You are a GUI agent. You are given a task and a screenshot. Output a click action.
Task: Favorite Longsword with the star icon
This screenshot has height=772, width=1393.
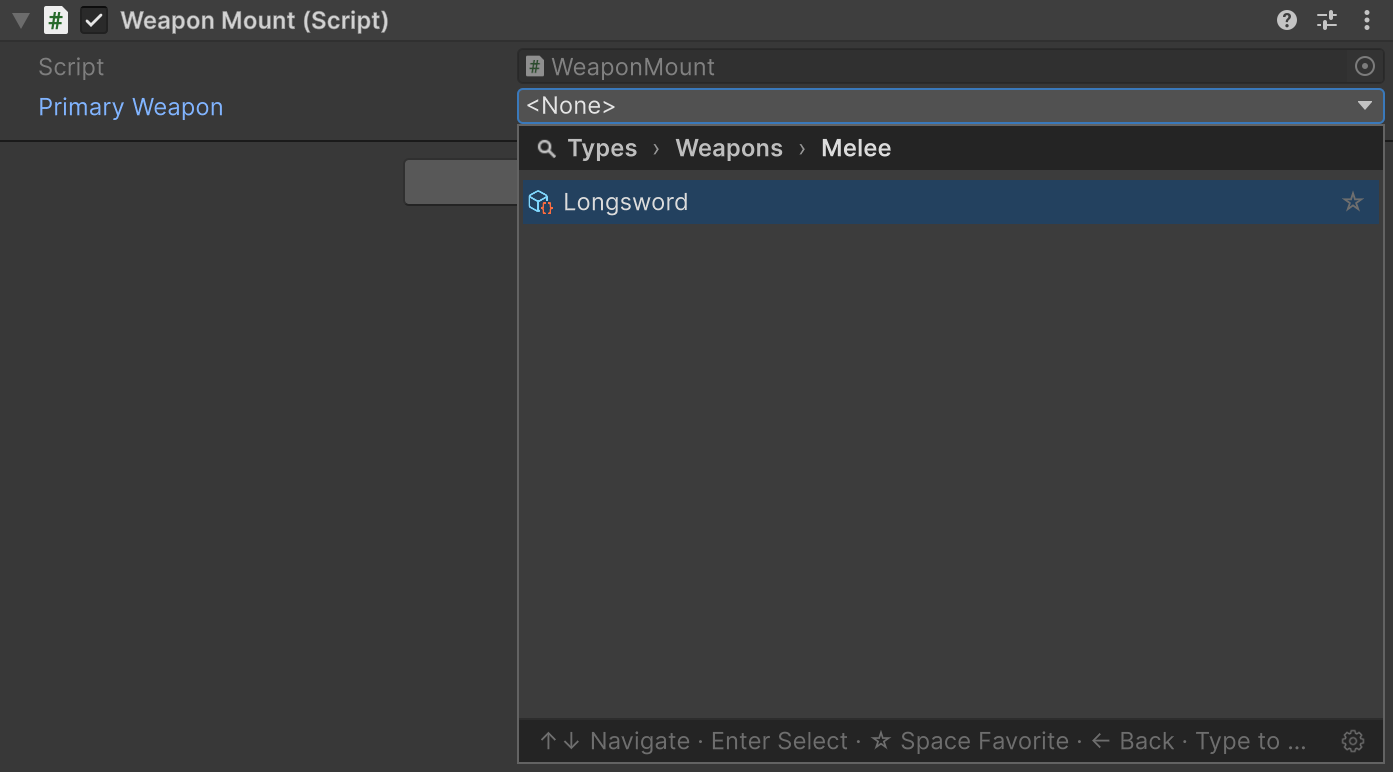click(1353, 202)
